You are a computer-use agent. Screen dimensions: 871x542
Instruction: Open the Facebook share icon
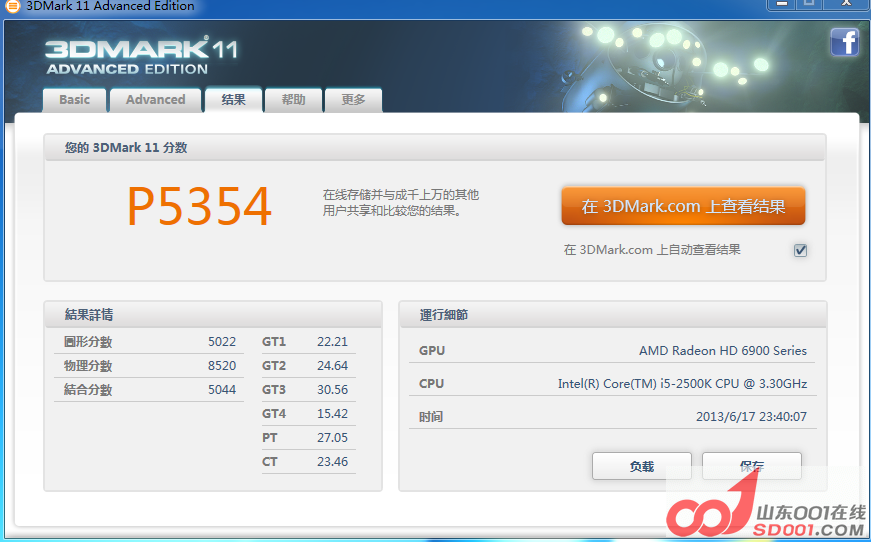pyautogui.click(x=844, y=43)
